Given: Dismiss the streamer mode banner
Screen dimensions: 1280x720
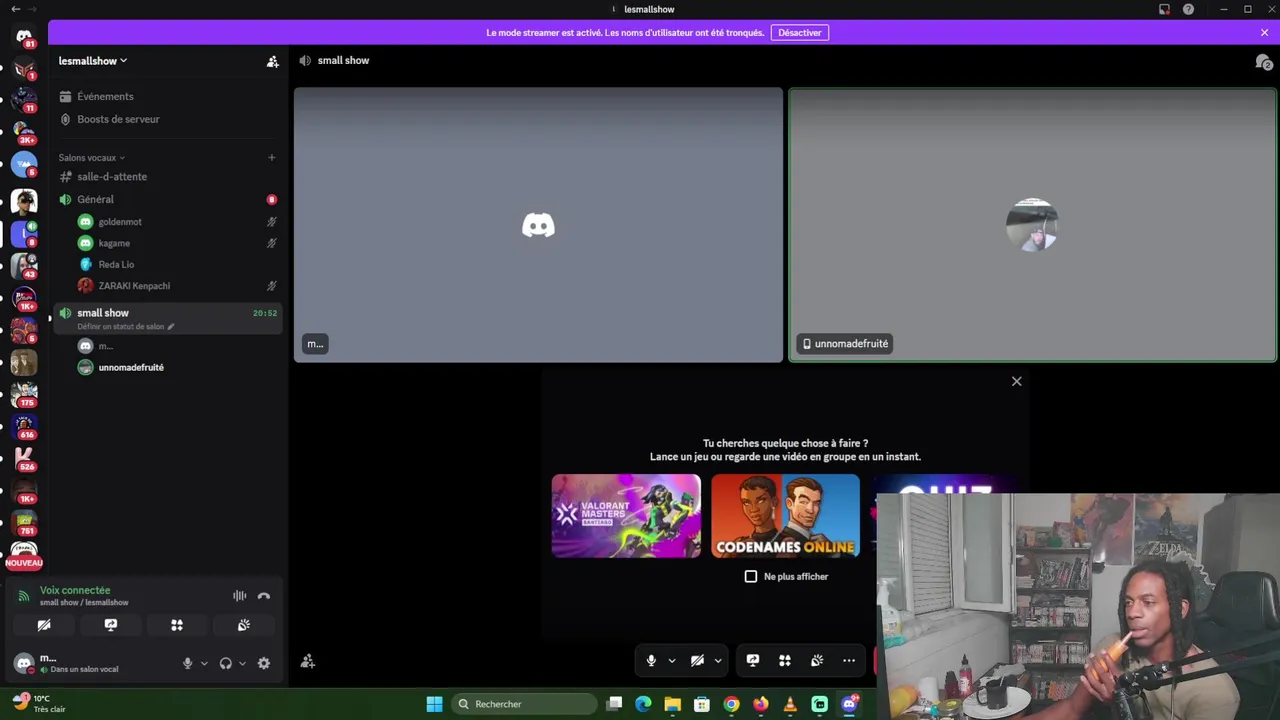Looking at the screenshot, I should (x=1264, y=33).
